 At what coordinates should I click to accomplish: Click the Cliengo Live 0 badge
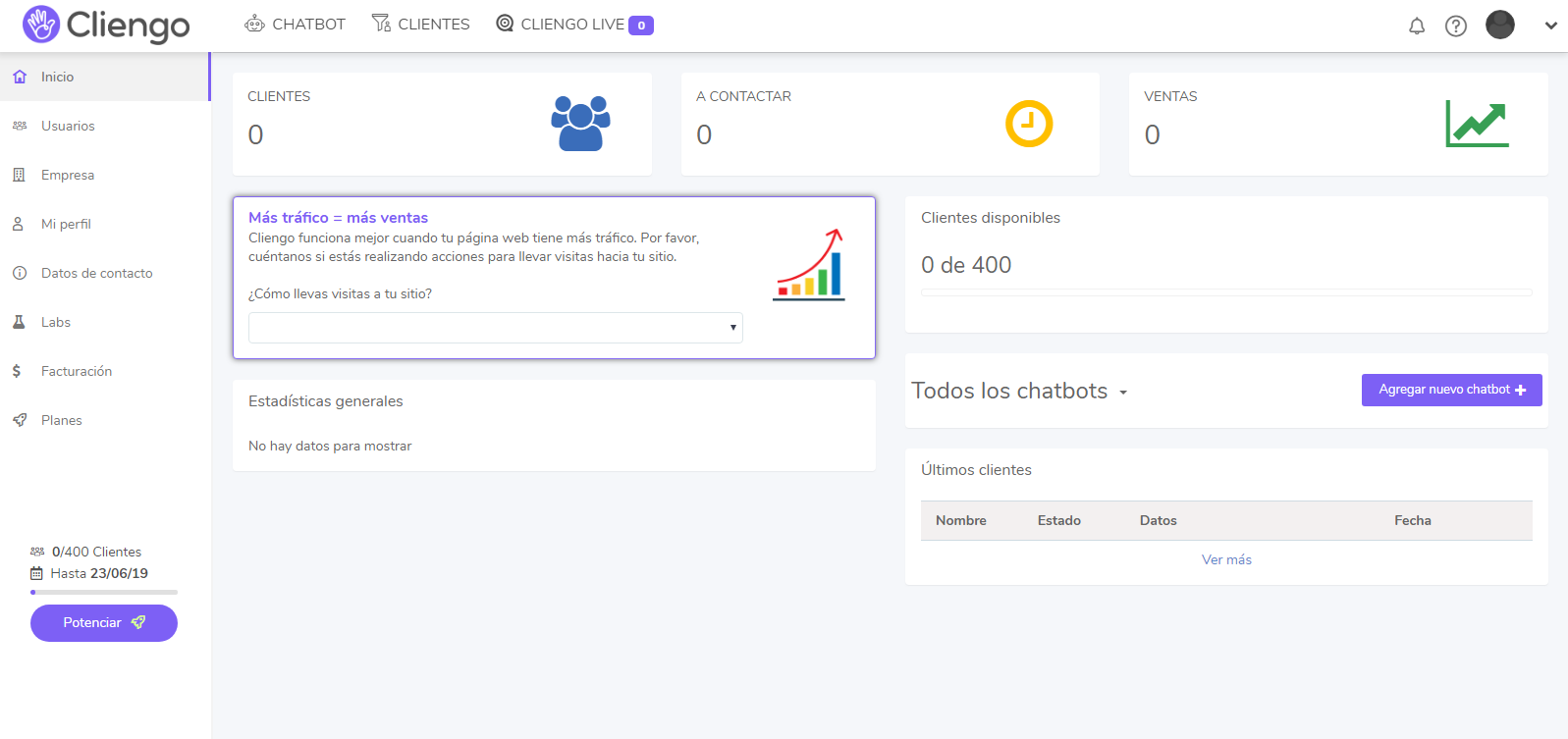coord(641,26)
